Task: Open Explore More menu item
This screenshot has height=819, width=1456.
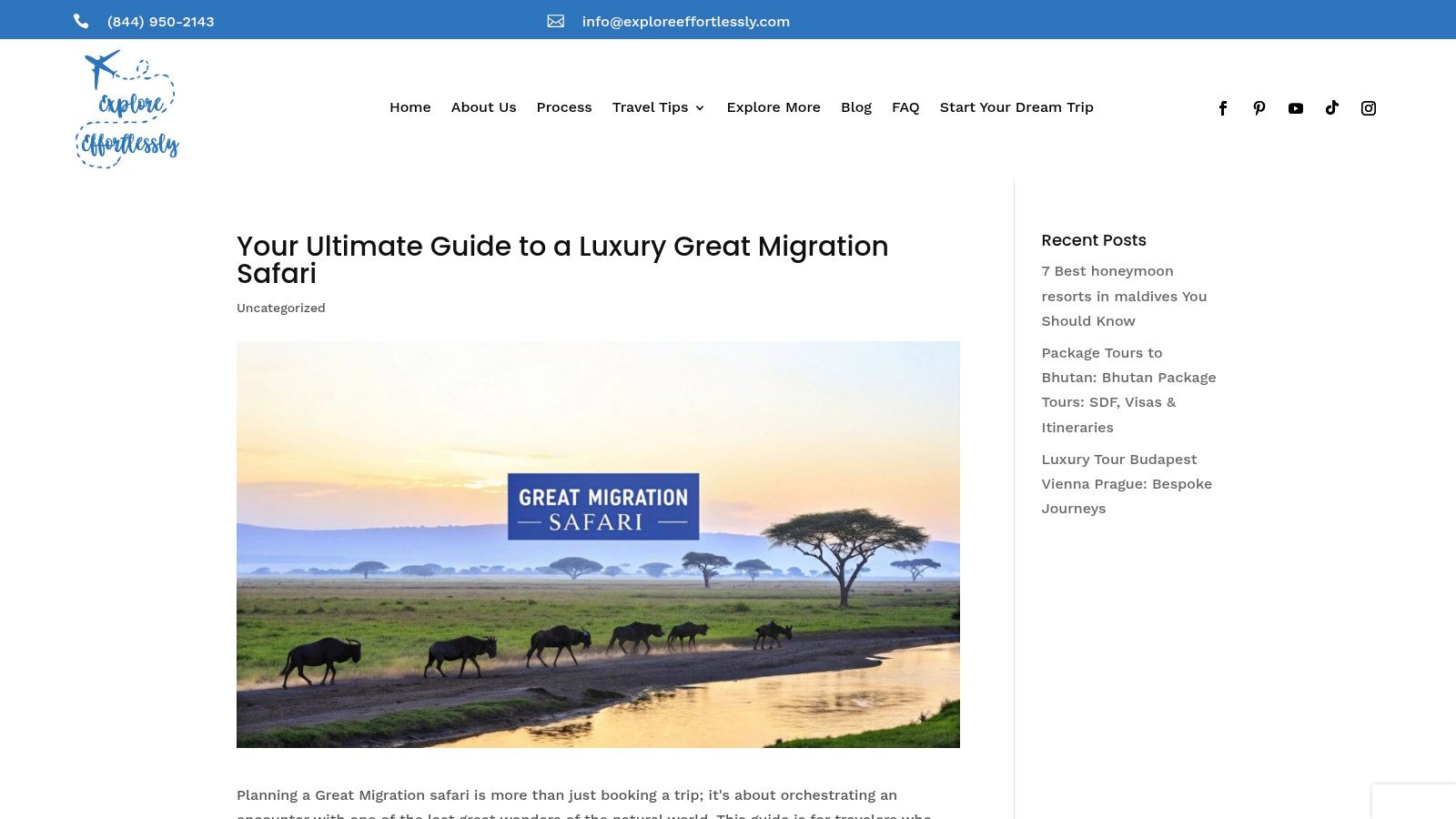Action: point(773,107)
